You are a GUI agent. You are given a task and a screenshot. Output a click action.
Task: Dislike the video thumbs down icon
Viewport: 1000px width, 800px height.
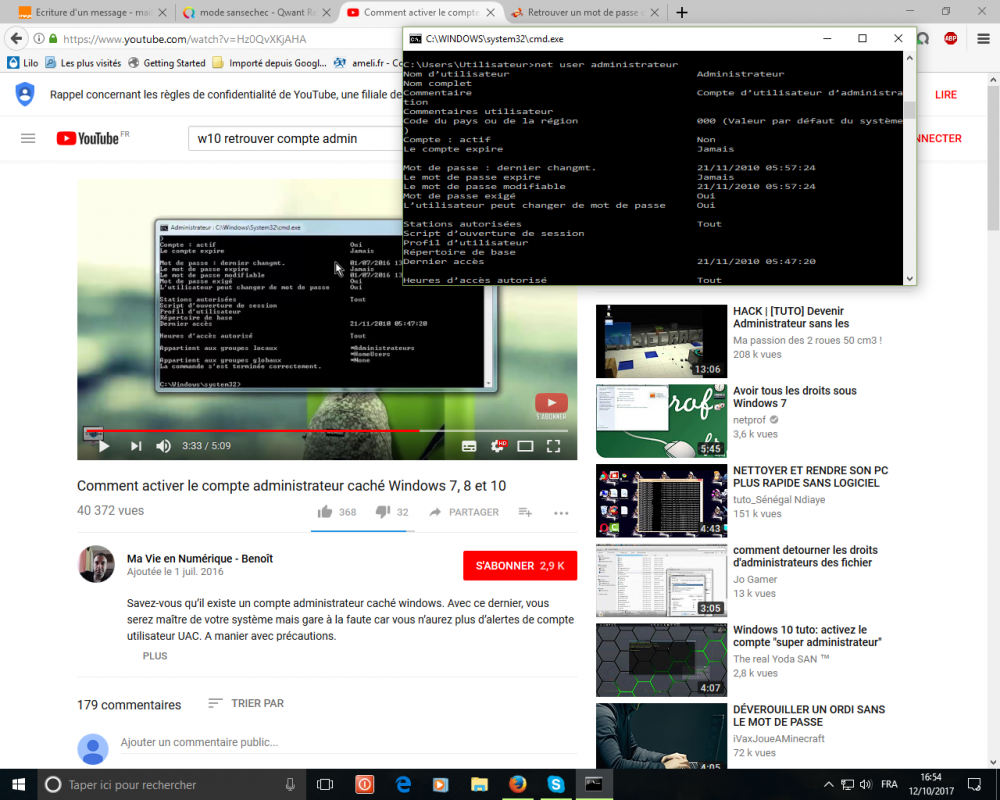[x=383, y=512]
